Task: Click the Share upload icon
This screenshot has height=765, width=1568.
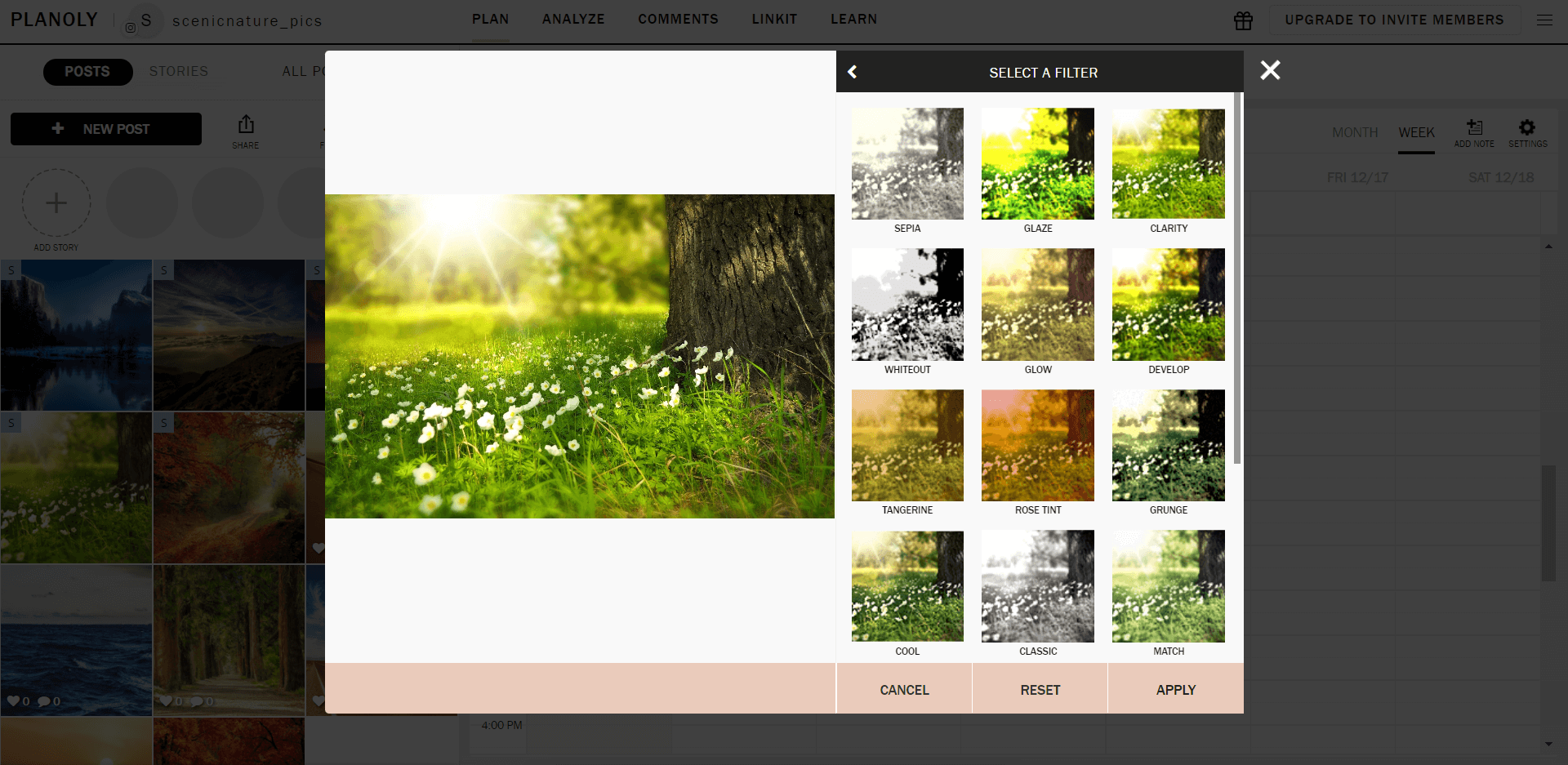Action: [246, 124]
